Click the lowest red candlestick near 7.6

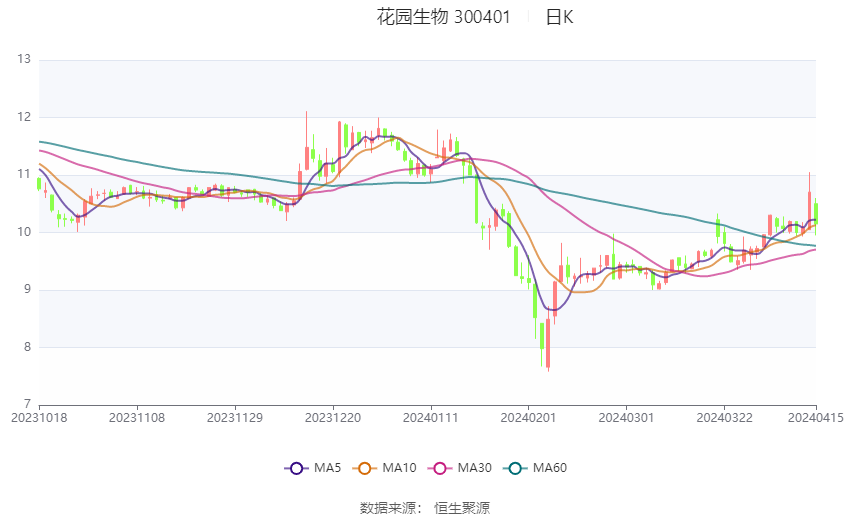(x=548, y=345)
